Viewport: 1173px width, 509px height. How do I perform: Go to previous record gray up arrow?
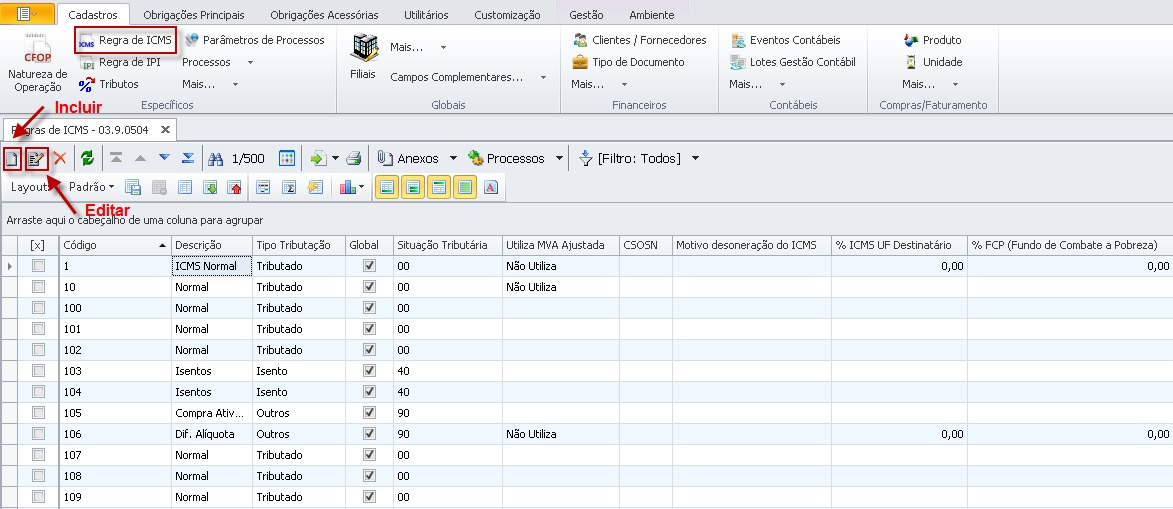click(x=140, y=159)
